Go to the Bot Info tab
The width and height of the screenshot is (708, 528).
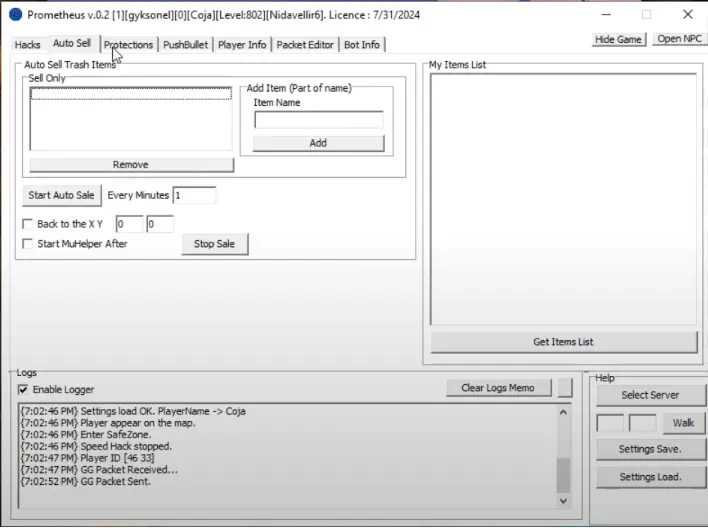(362, 45)
